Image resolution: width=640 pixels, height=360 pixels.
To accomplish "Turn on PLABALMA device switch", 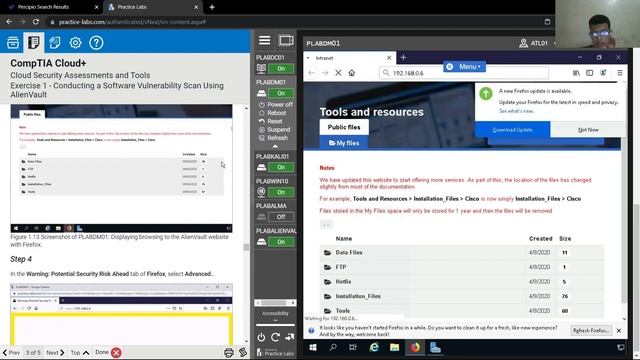I will (x=281, y=217).
